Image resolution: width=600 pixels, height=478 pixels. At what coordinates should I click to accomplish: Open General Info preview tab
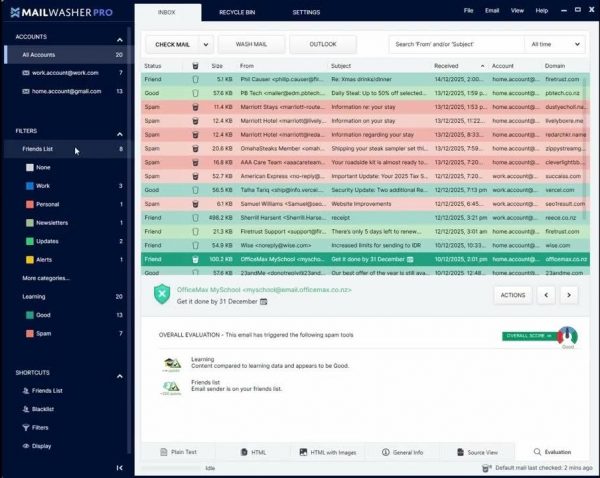(403, 452)
